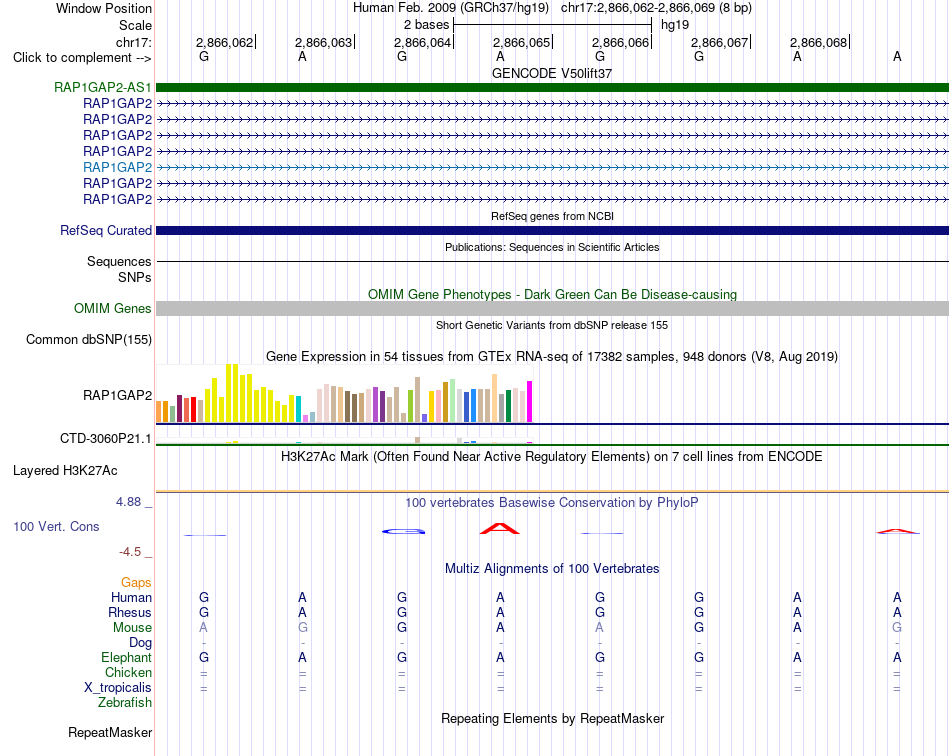Click the light blue RAP1GAP2 transcript label
Viewport: 950px width, 756px height.
coord(118,167)
